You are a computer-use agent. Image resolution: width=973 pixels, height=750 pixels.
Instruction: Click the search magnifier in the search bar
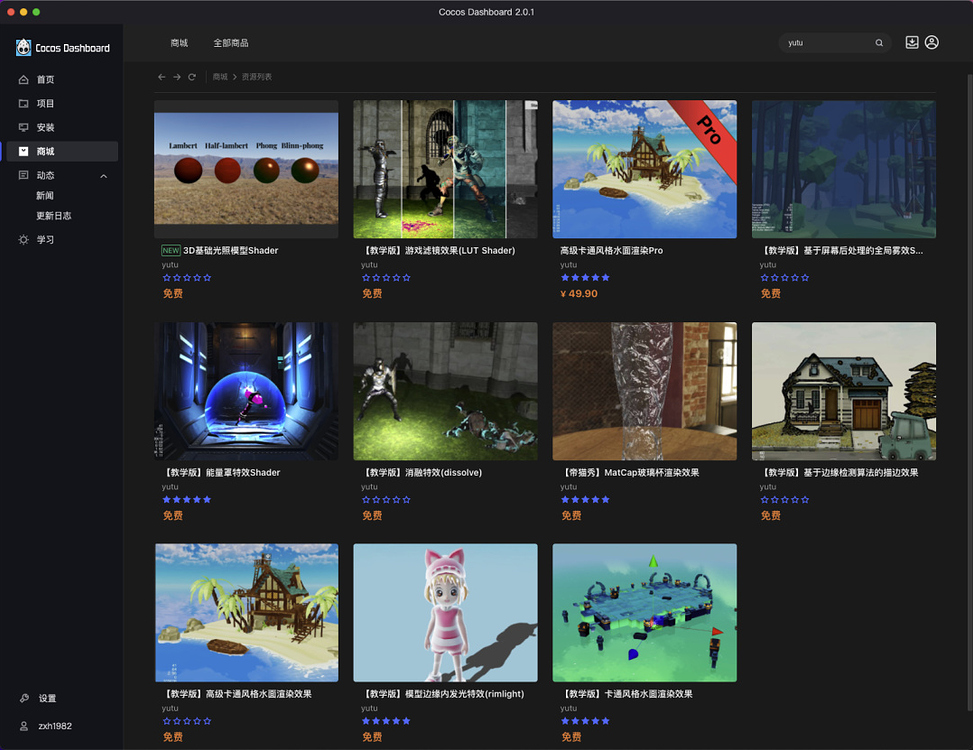879,43
